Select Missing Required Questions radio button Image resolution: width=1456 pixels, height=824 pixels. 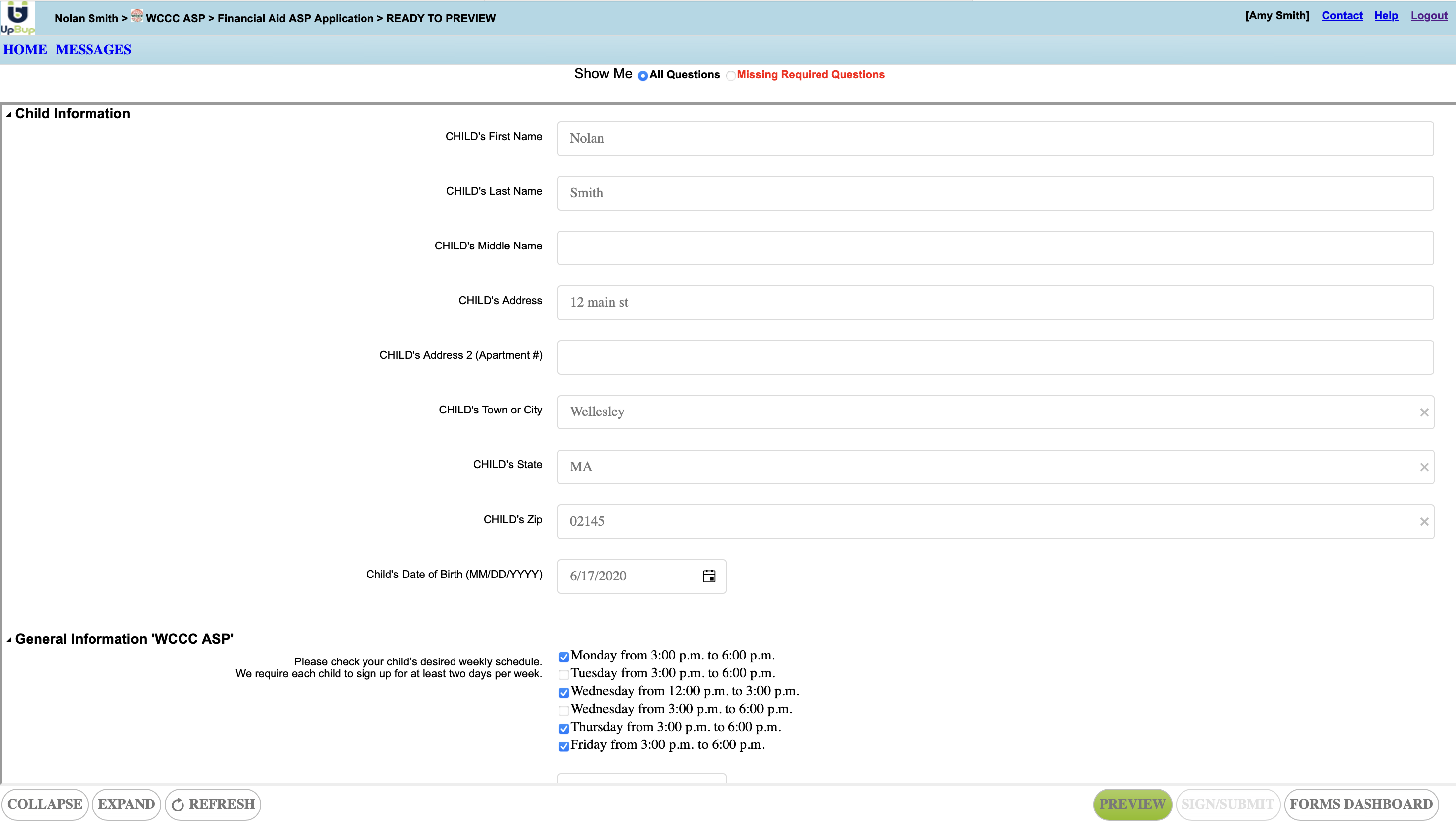731,75
